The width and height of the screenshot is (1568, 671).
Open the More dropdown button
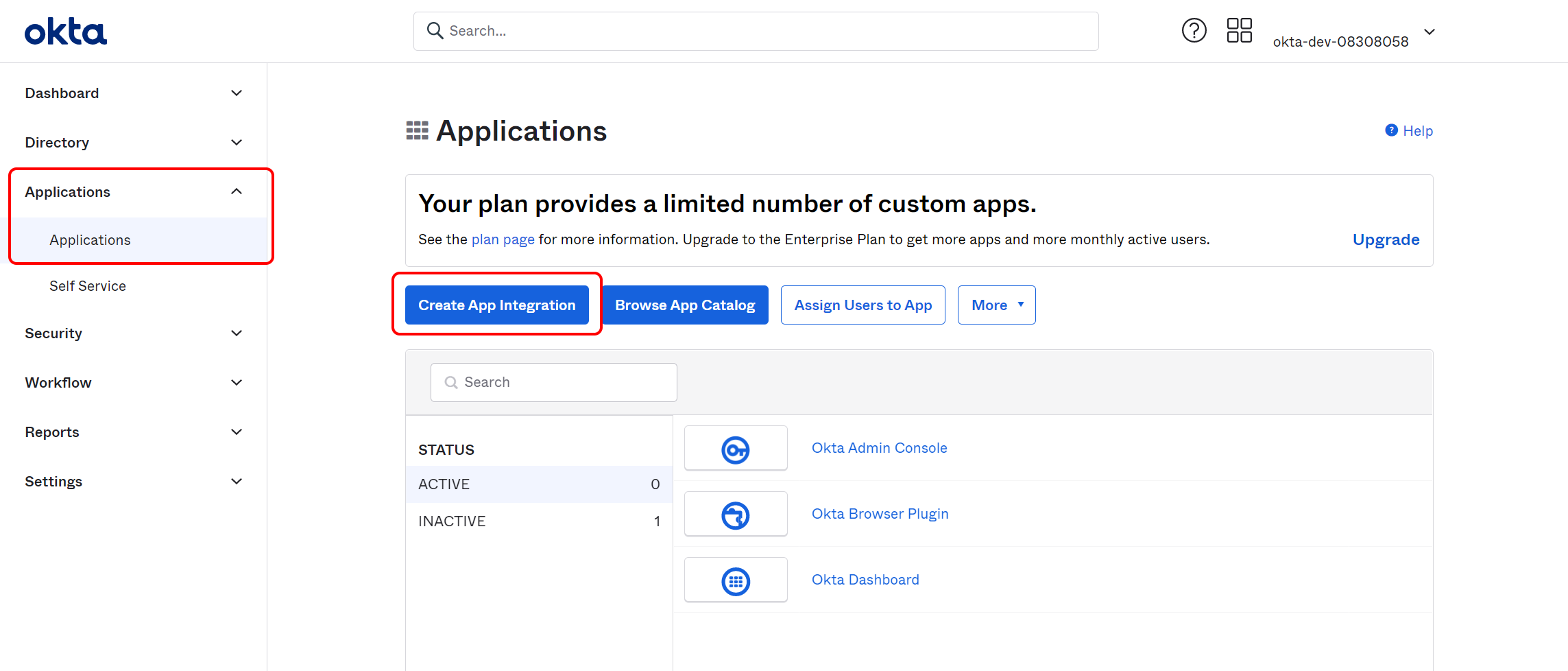pos(996,305)
